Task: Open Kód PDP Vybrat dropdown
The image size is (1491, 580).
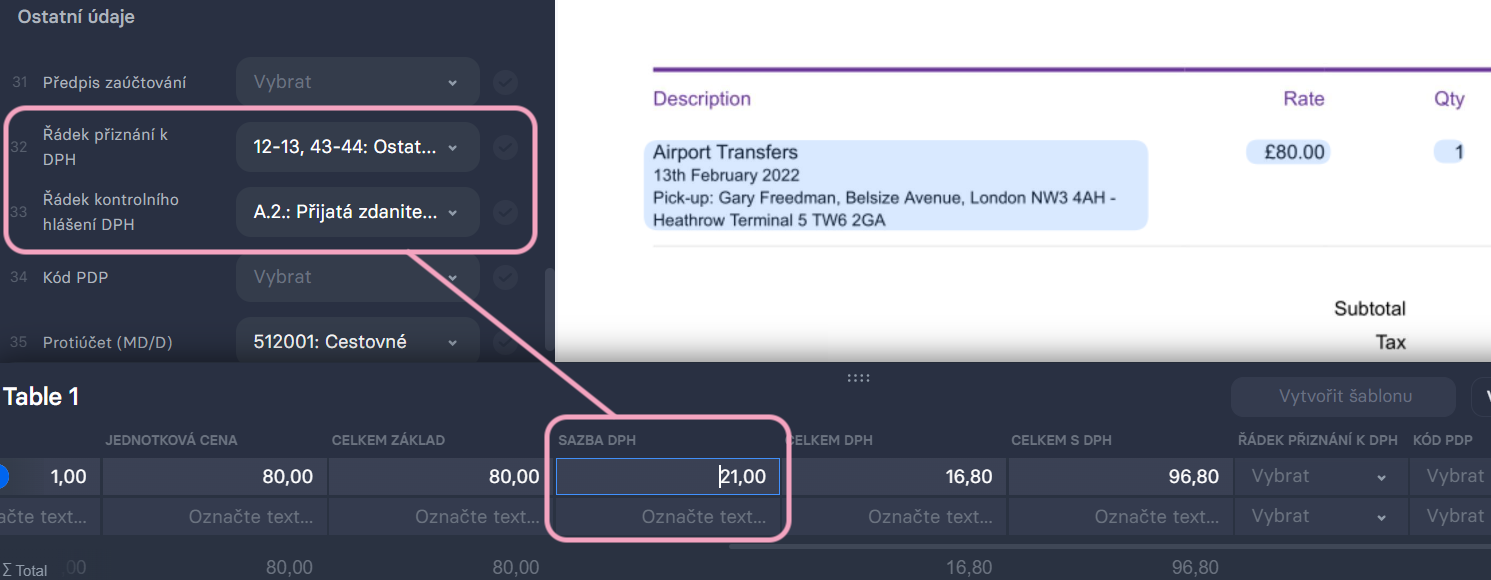Action: (x=357, y=277)
